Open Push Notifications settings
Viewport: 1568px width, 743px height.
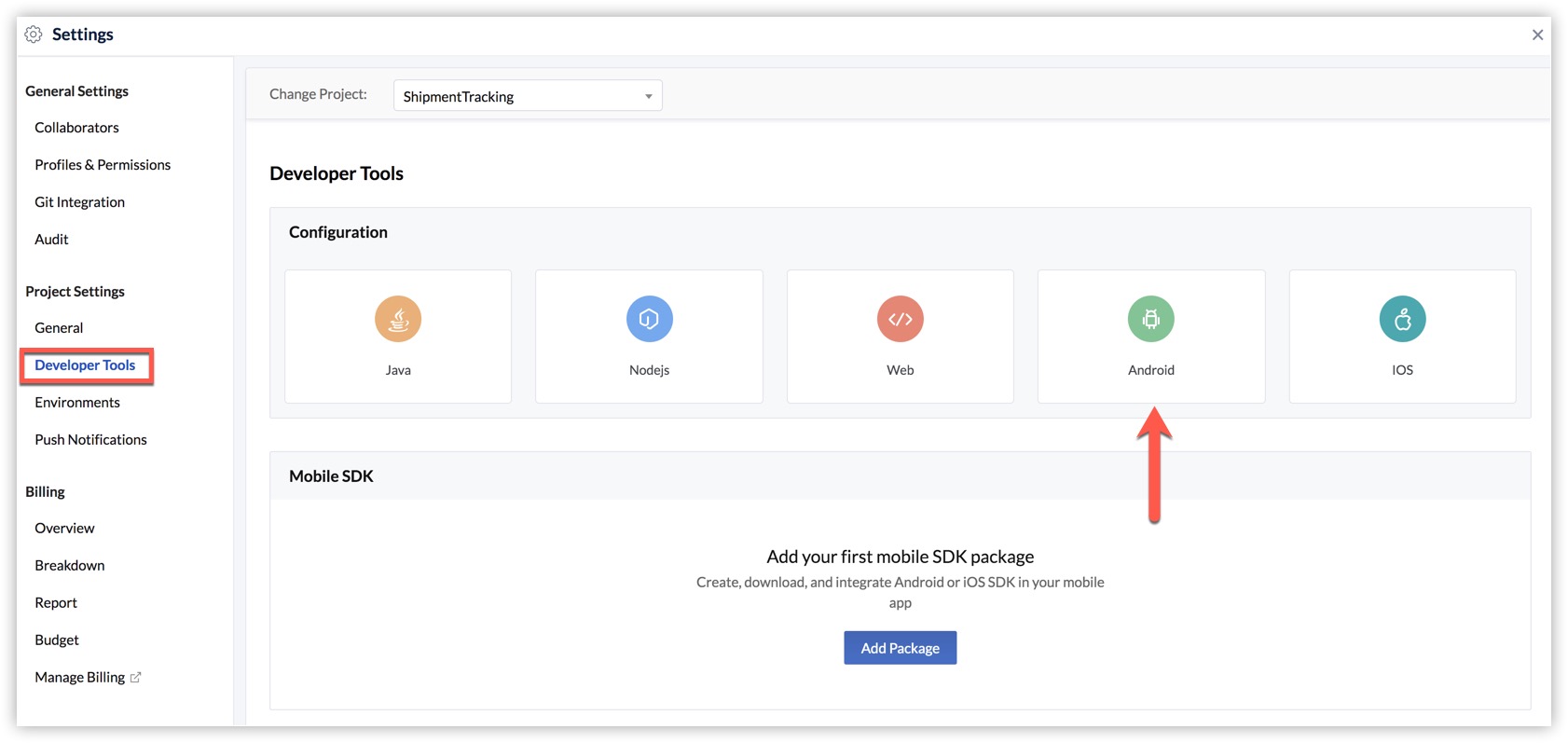click(91, 440)
